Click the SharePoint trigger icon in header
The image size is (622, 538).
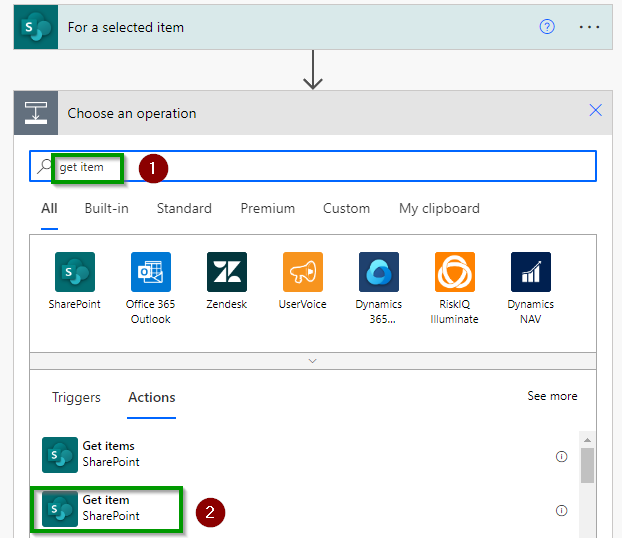(x=36, y=27)
